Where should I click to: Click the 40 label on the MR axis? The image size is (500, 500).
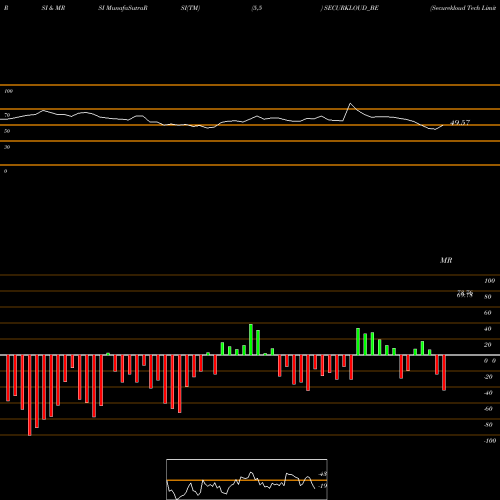(488, 329)
